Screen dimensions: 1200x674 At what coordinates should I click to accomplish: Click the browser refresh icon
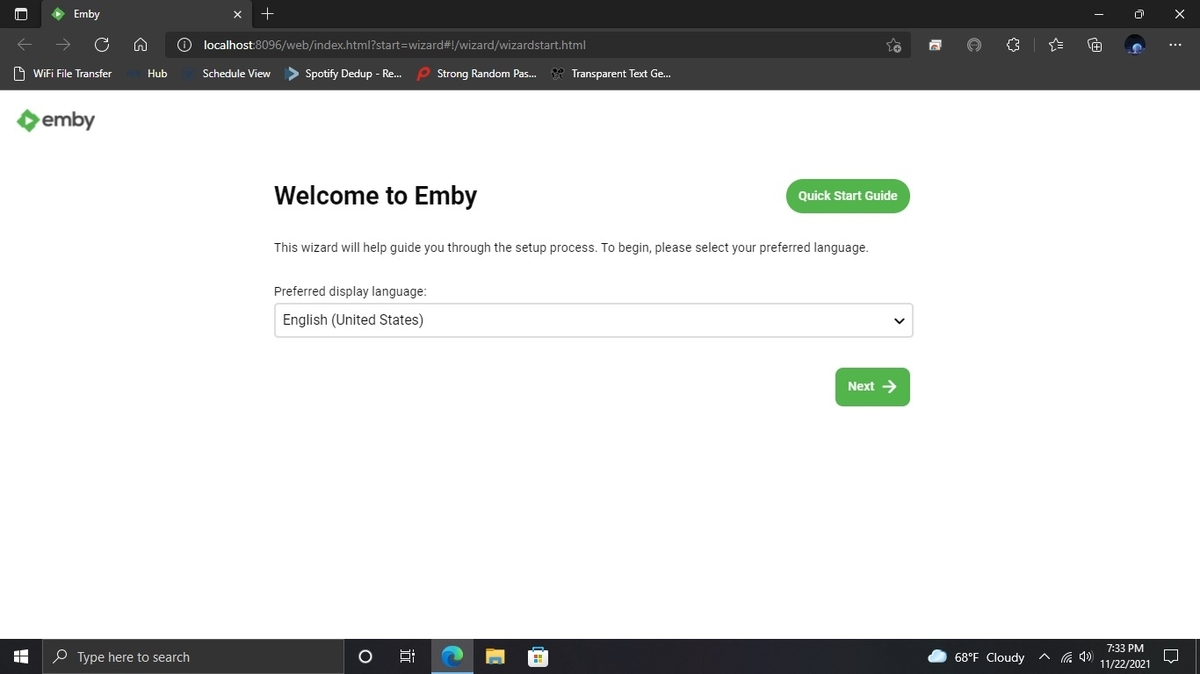[101, 45]
